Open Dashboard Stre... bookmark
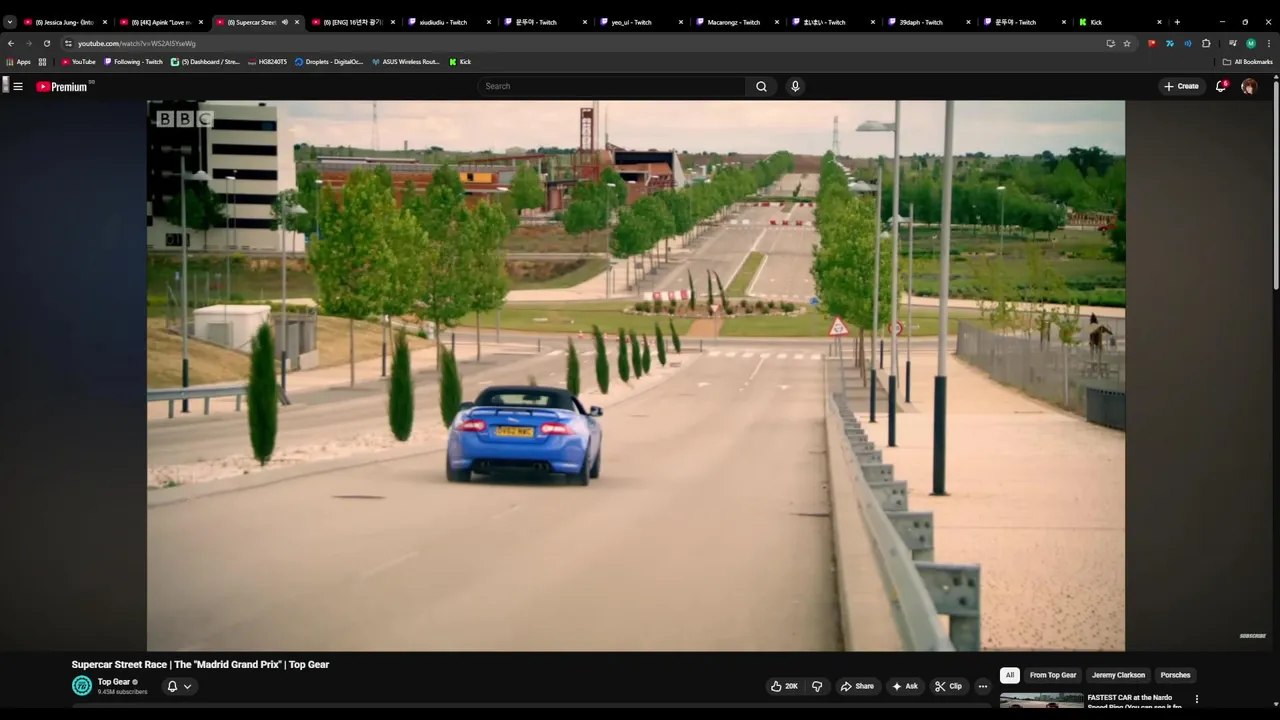 (205, 62)
